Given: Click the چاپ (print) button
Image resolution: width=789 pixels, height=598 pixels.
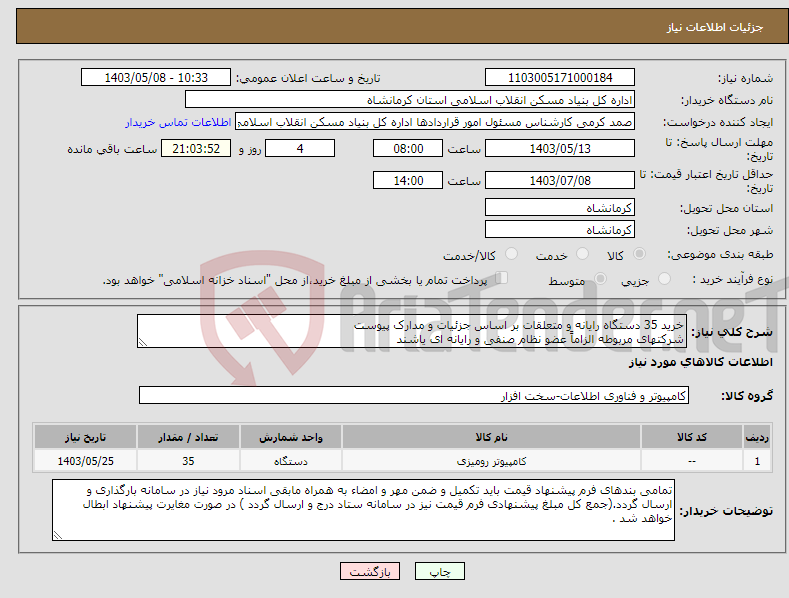Looking at the screenshot, I should (439, 572).
